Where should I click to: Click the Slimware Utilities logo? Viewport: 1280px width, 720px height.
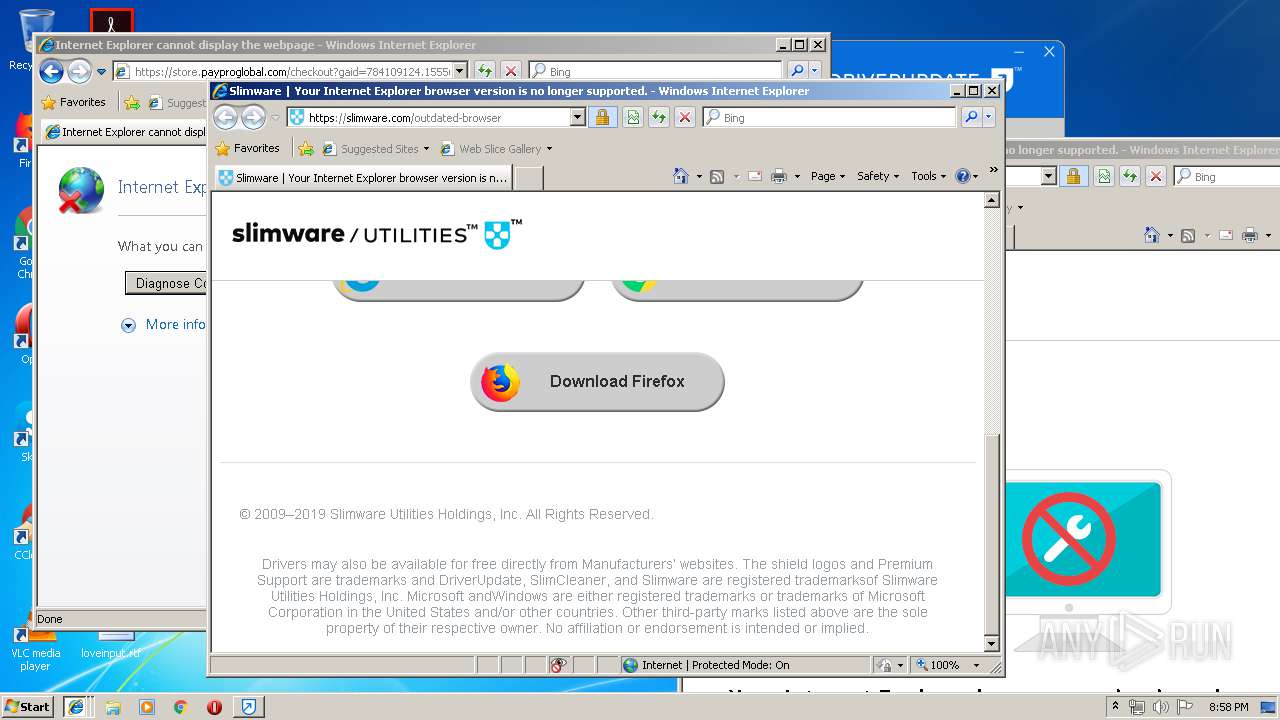376,234
